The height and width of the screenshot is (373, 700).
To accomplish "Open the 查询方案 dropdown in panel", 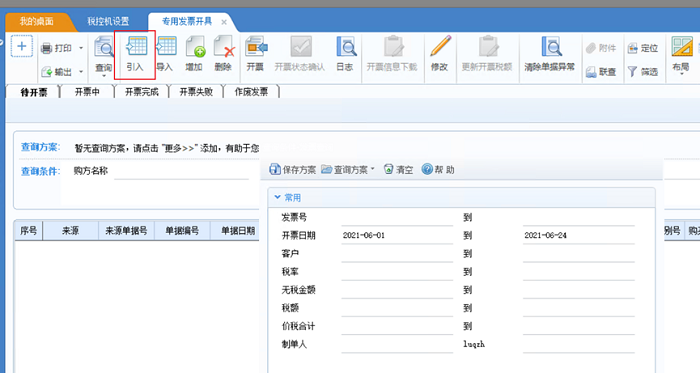I will (348, 170).
